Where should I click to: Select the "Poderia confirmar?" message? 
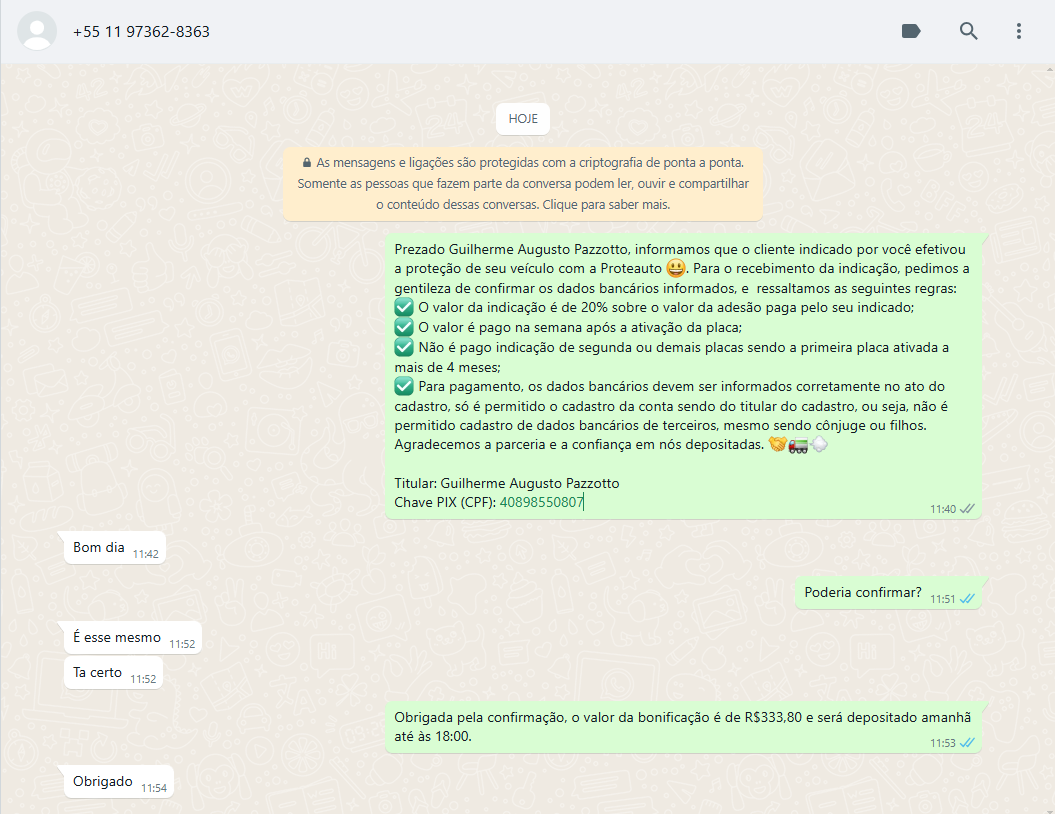(862, 592)
